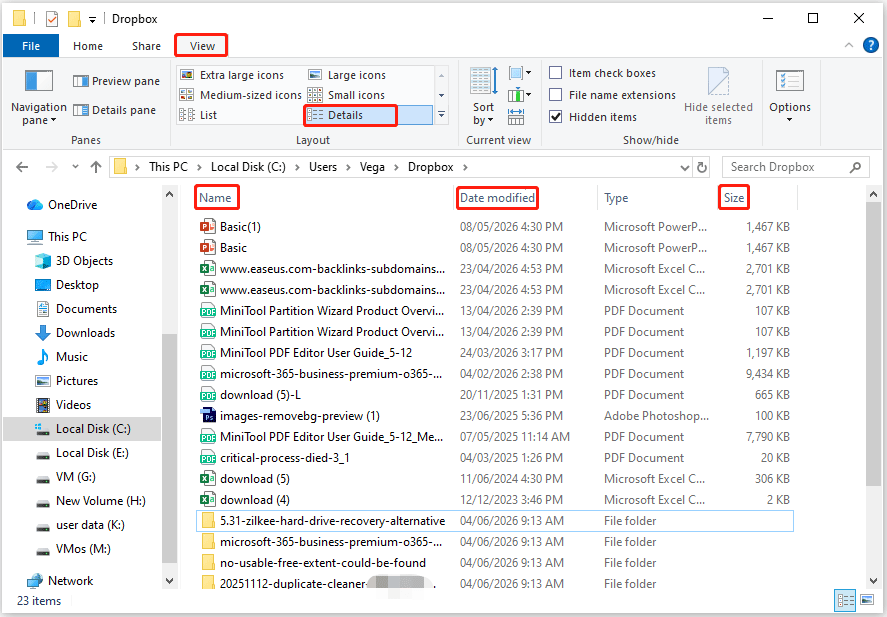887x617 pixels.
Task: Open Group by dropdown
Action: (x=519, y=73)
